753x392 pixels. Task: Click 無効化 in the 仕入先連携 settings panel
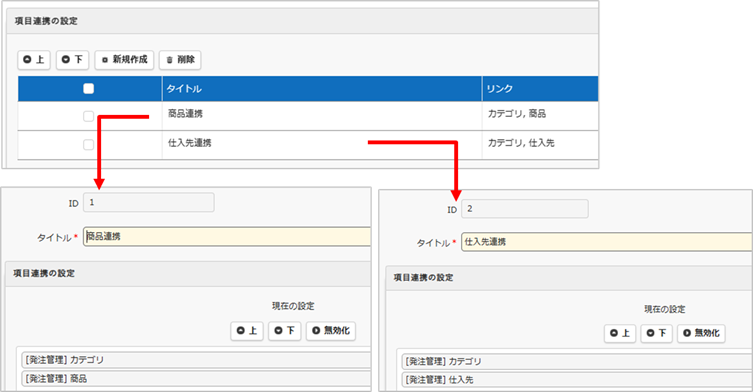click(701, 333)
